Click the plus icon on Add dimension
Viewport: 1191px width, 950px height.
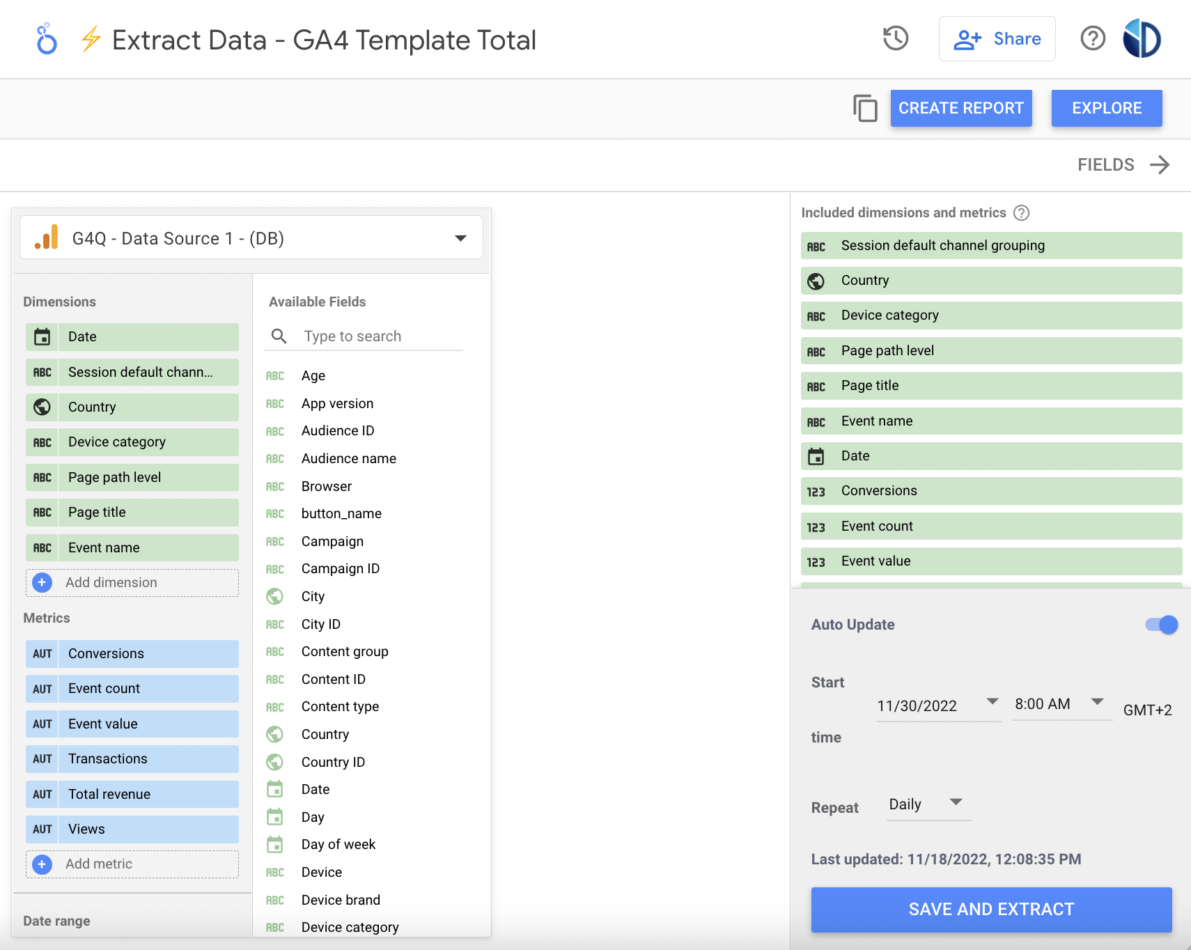coord(41,582)
